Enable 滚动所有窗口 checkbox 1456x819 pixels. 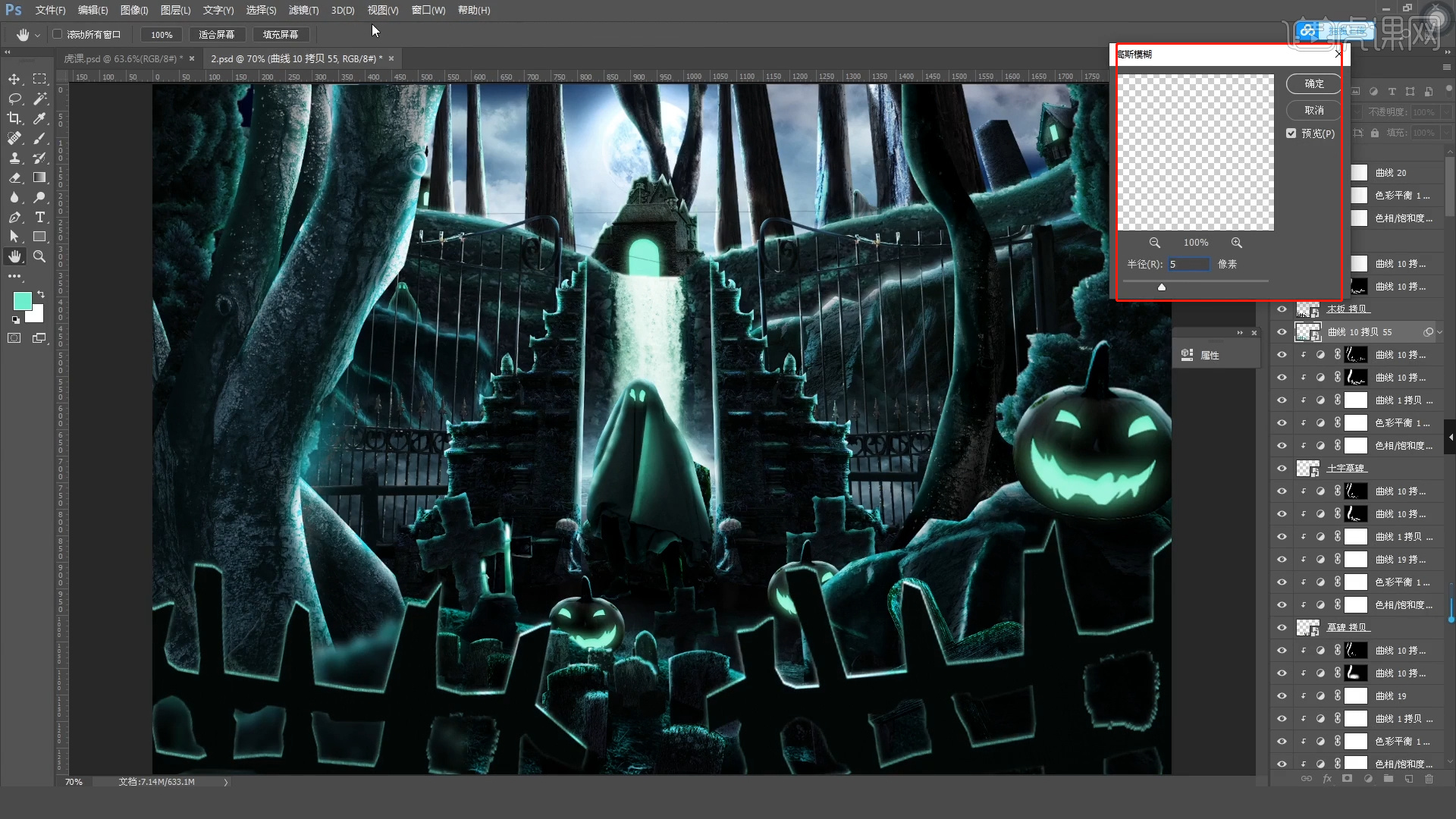pyautogui.click(x=58, y=34)
